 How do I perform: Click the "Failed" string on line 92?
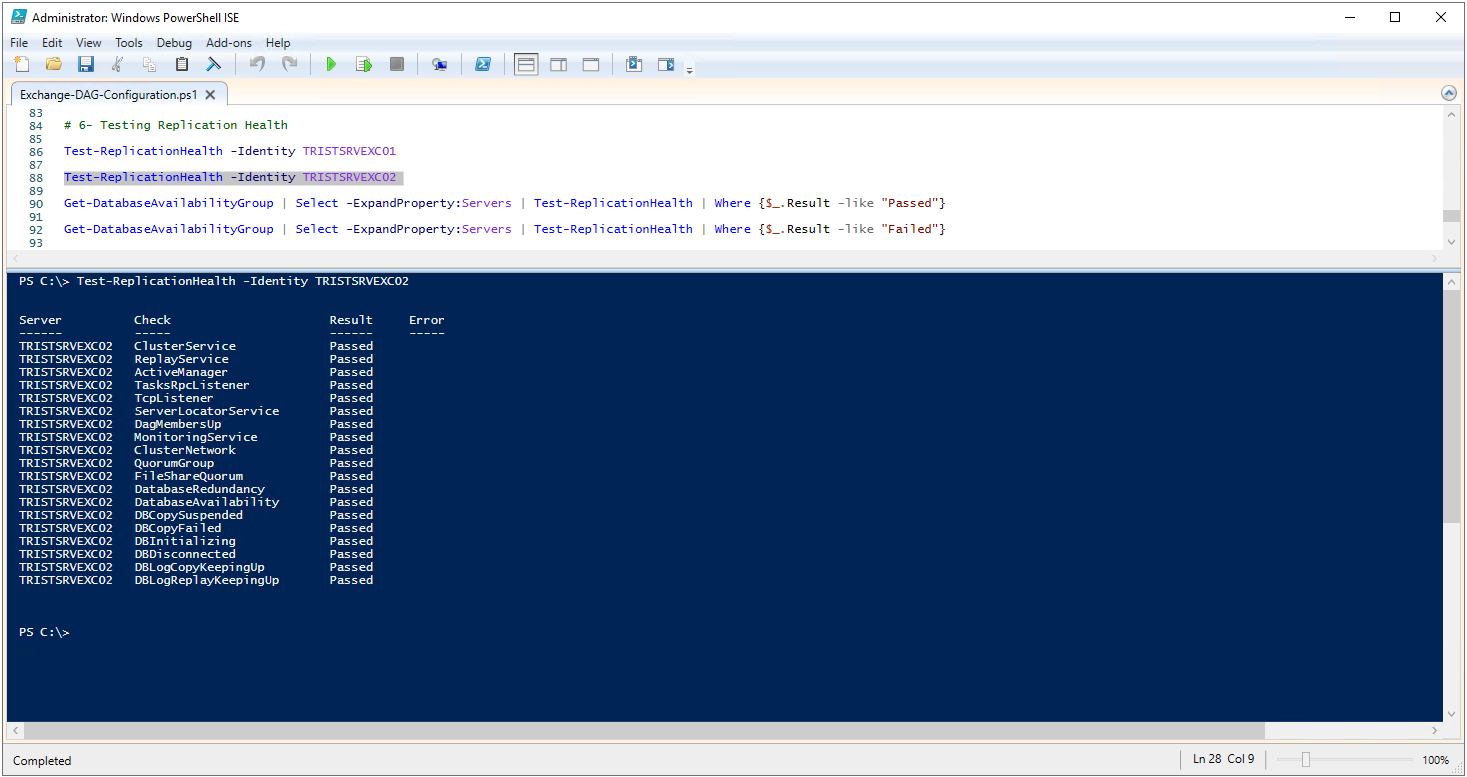(910, 229)
